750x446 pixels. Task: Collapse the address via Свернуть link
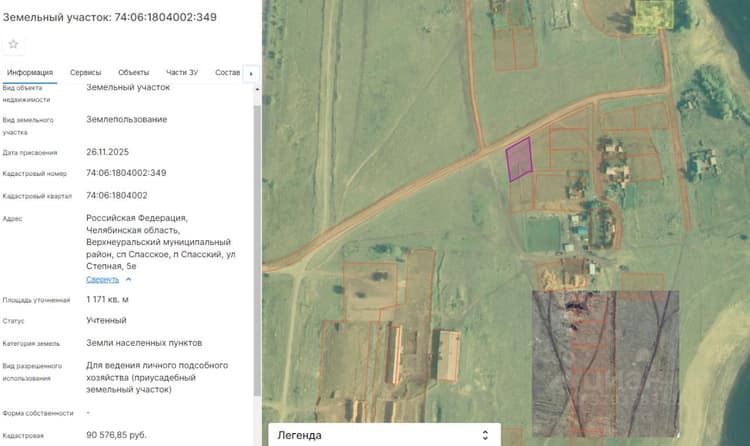coord(102,279)
